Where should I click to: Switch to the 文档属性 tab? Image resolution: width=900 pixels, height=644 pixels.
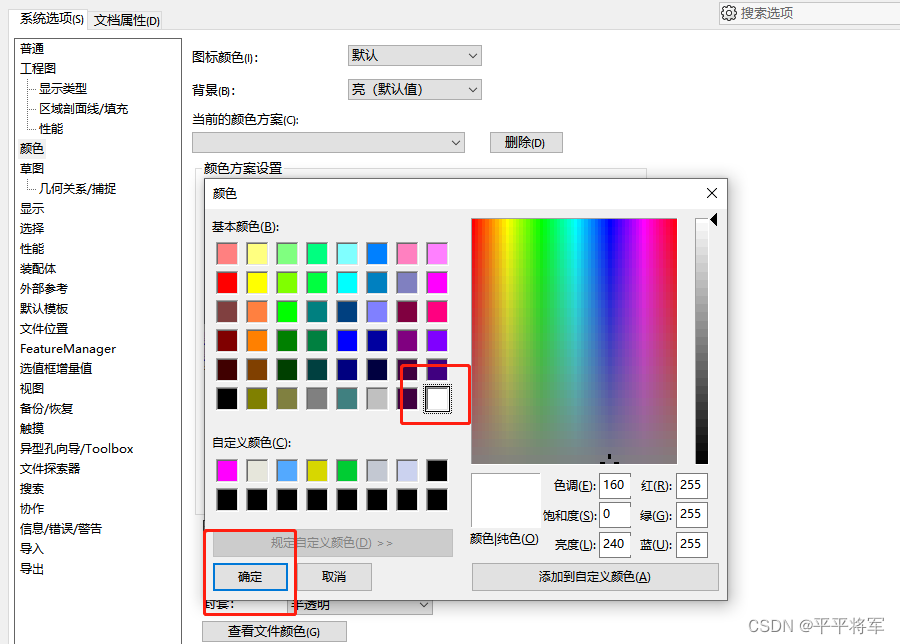coord(125,19)
